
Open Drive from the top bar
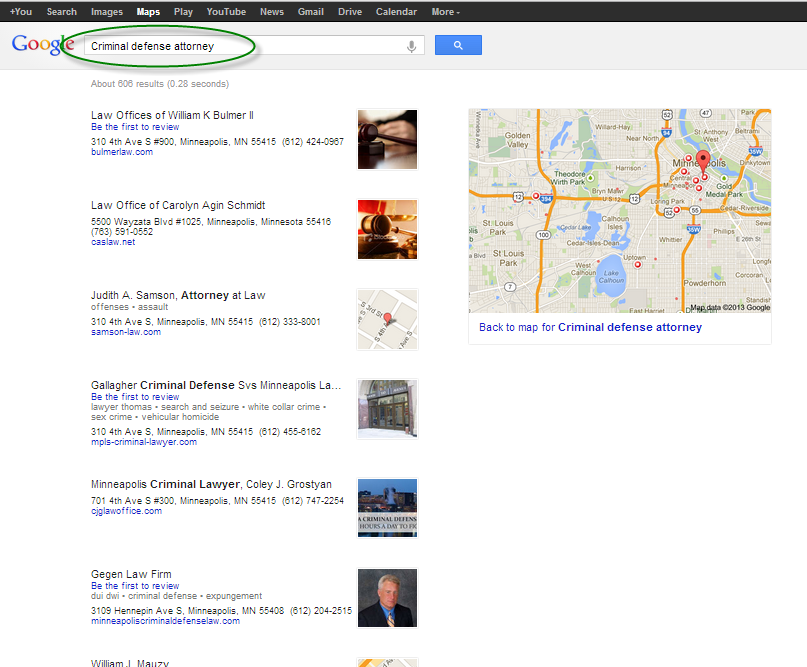[x=350, y=11]
